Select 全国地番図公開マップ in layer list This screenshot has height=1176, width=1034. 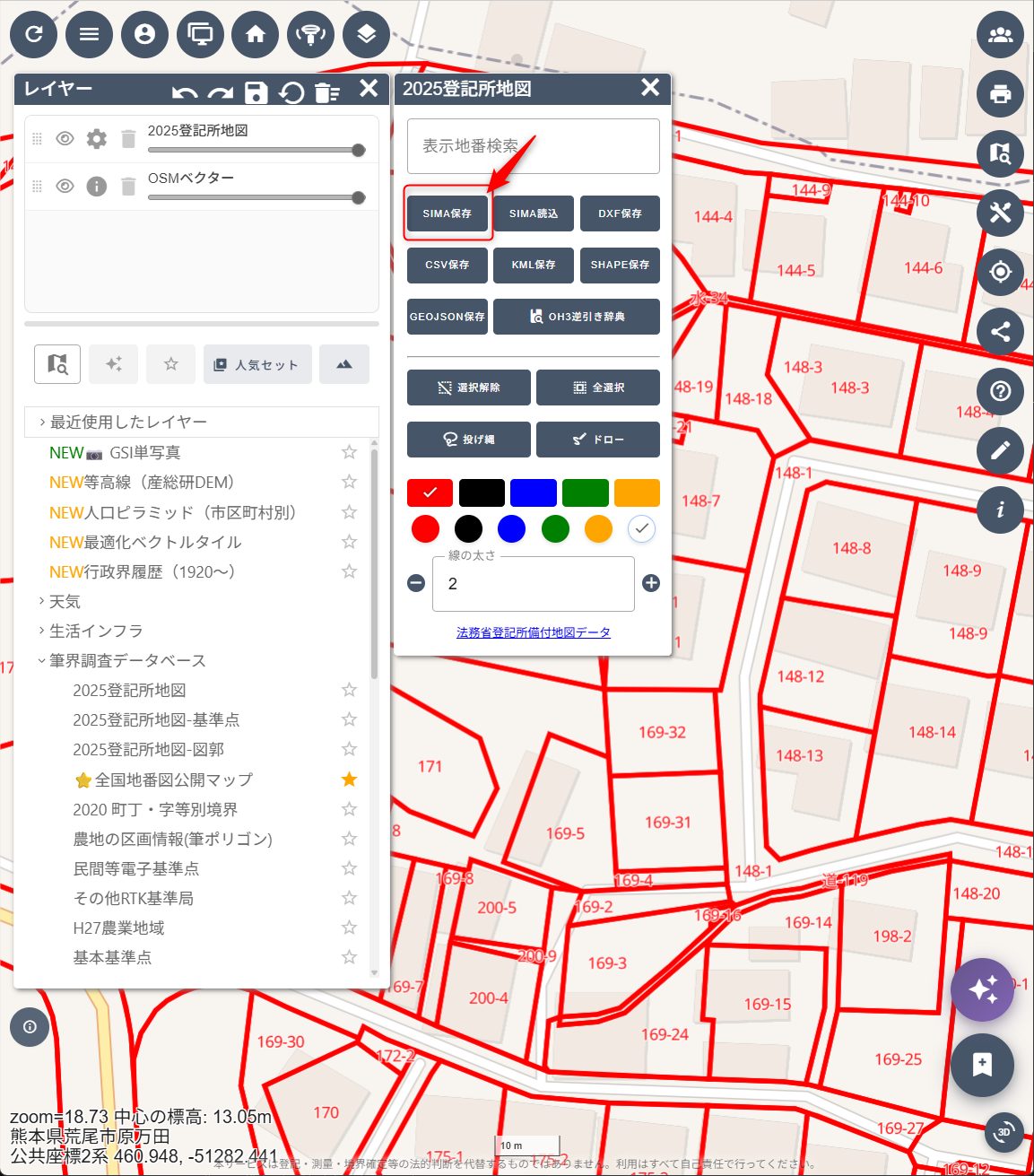point(173,780)
